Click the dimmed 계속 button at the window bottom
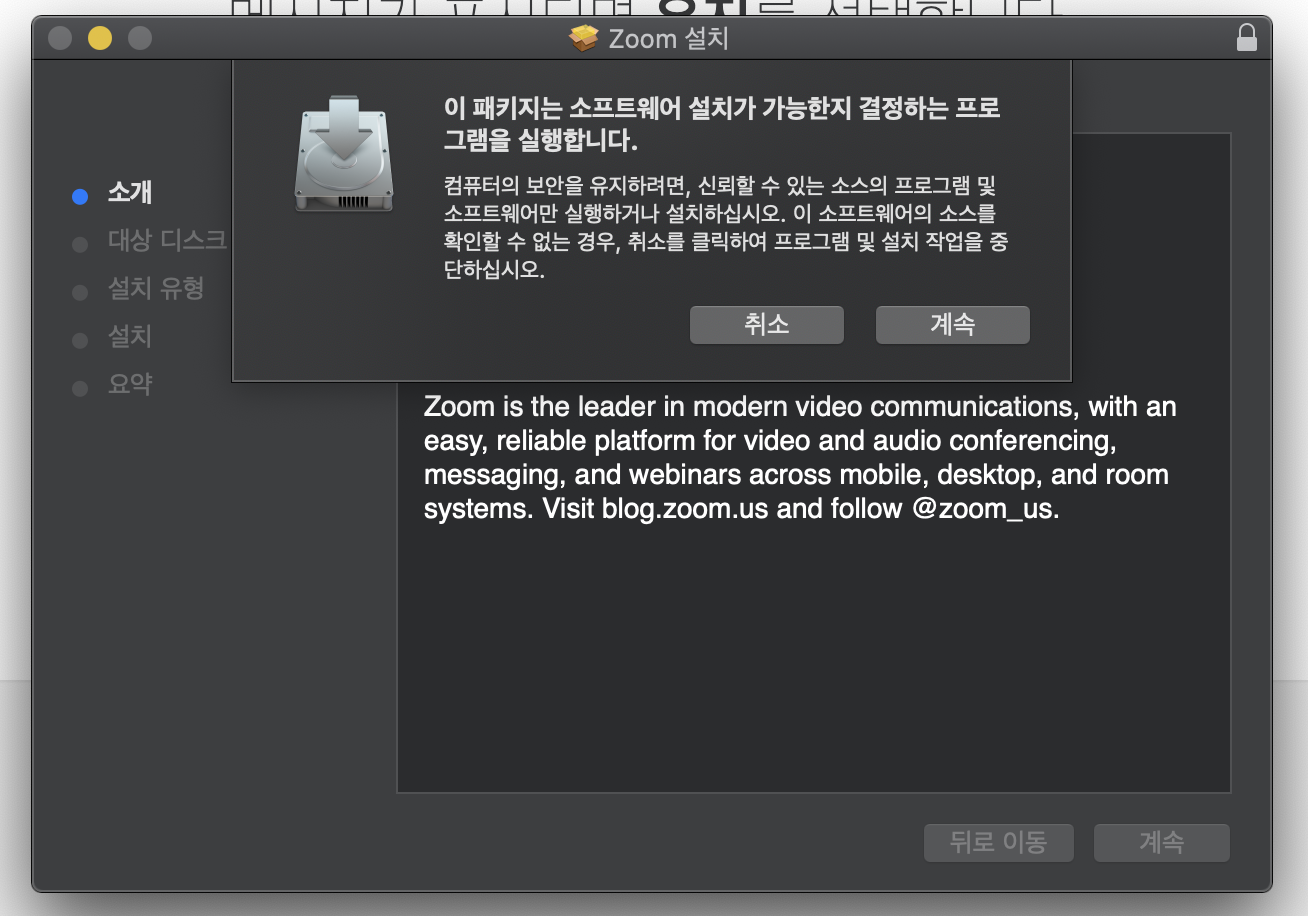 (1161, 843)
